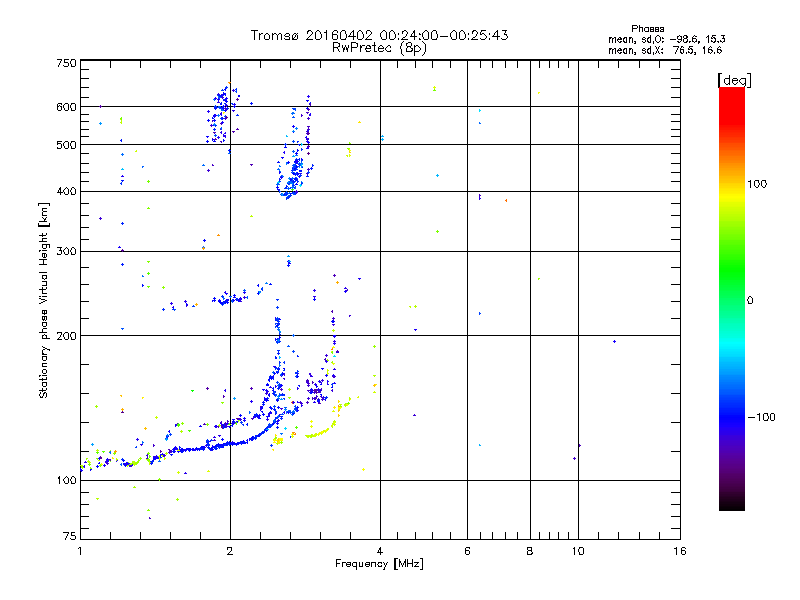This screenshot has width=800, height=600.
Task: Click the x-axis label '4'
Action: point(380,551)
